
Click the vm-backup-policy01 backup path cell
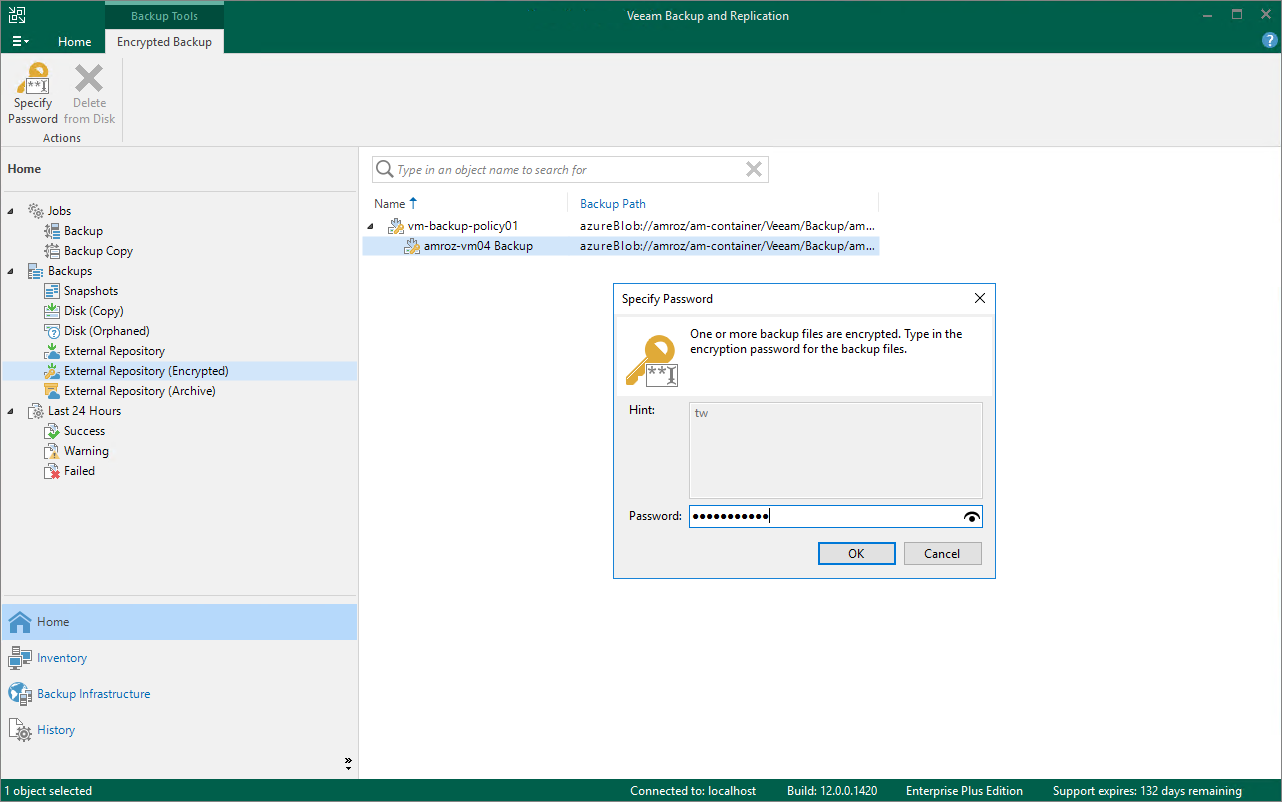728,226
